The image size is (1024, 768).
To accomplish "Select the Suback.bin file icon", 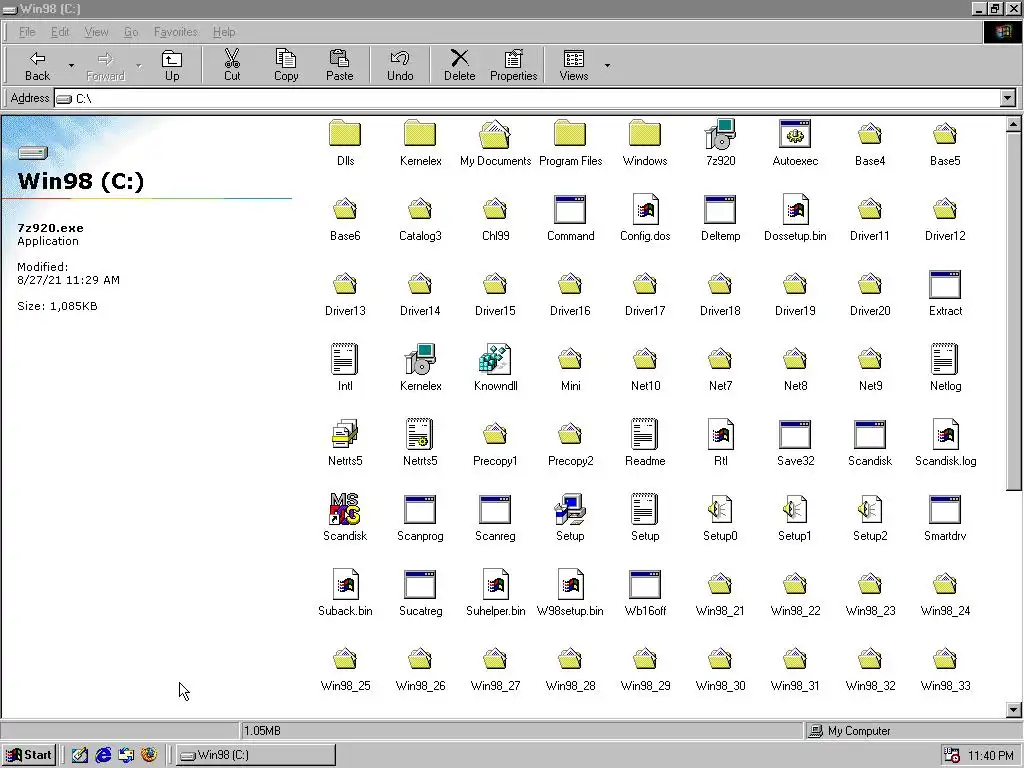I will (x=345, y=584).
